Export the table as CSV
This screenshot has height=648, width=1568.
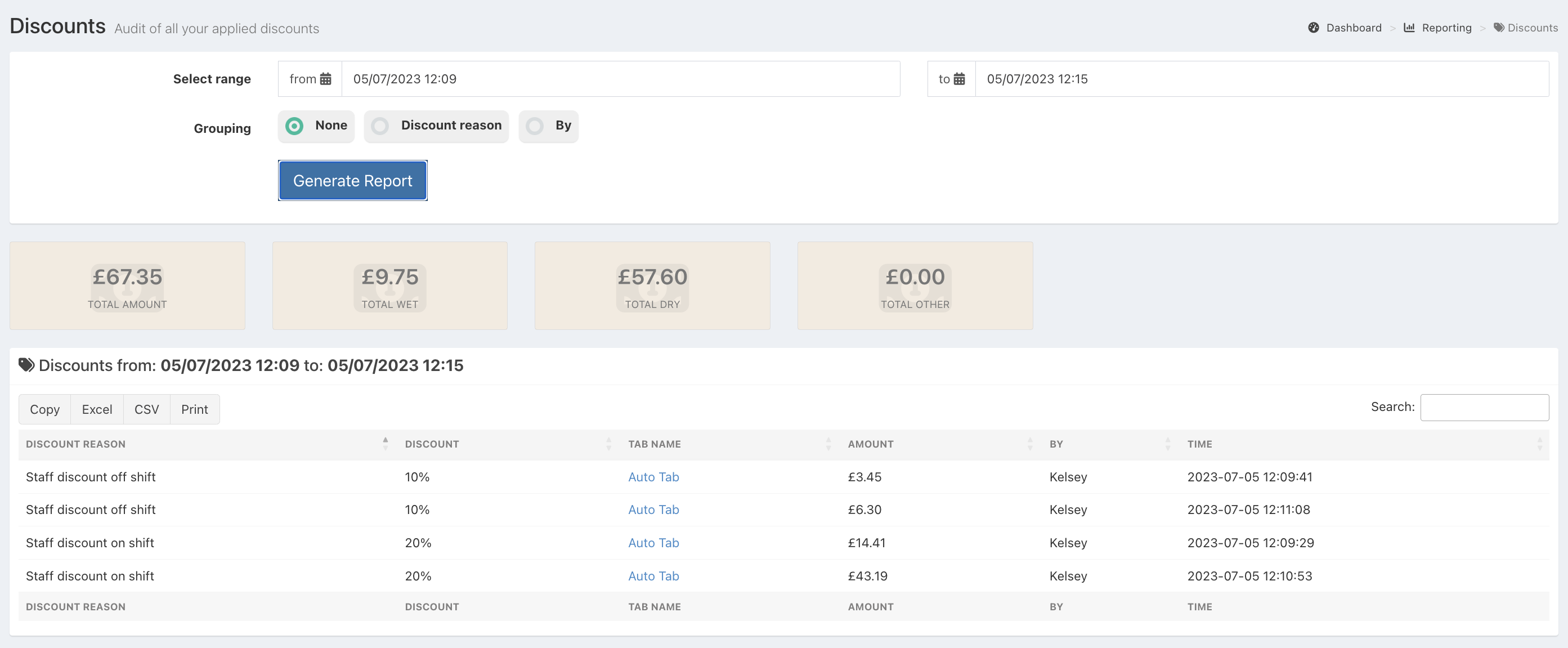tap(147, 409)
